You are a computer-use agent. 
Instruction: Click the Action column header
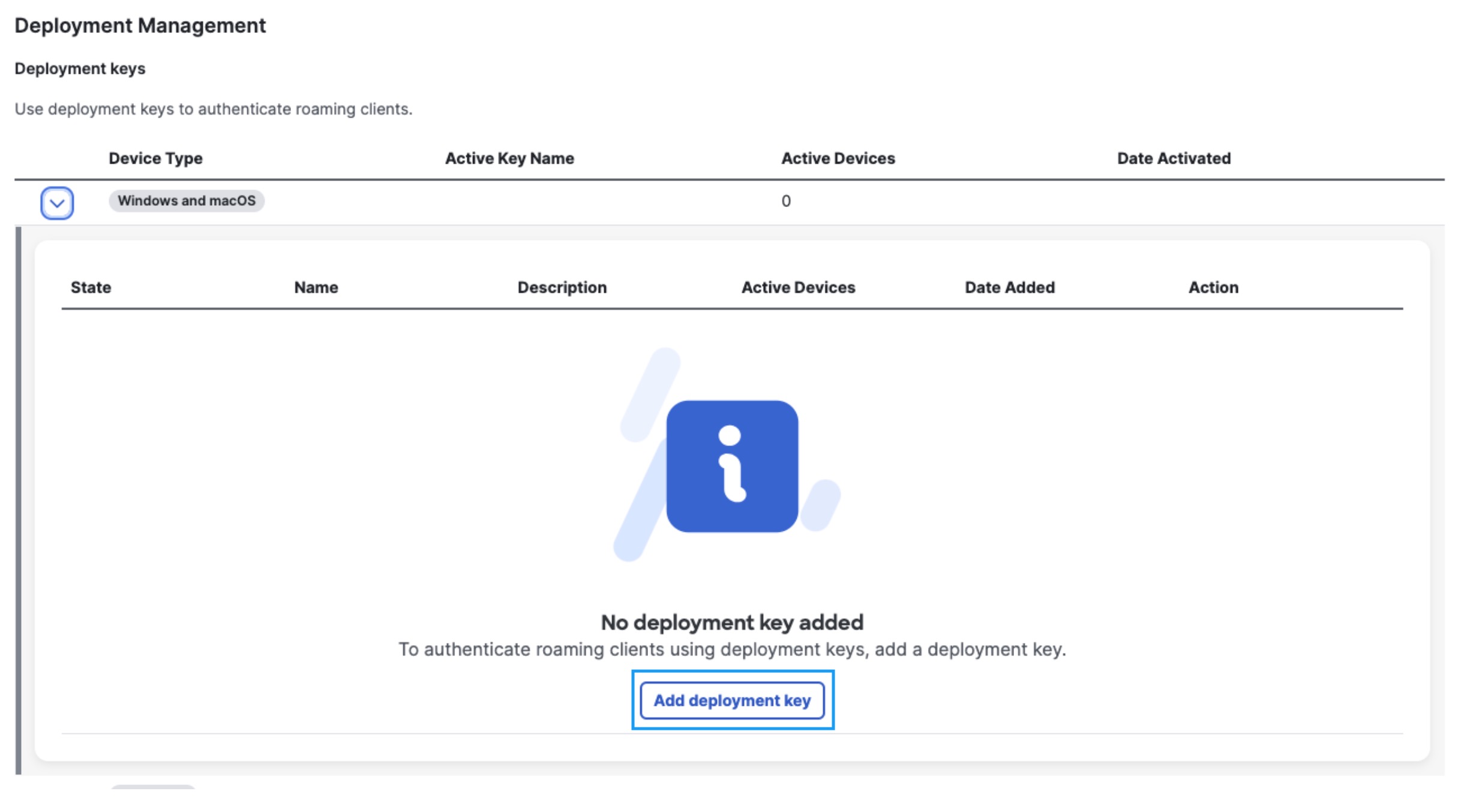[x=1213, y=287]
